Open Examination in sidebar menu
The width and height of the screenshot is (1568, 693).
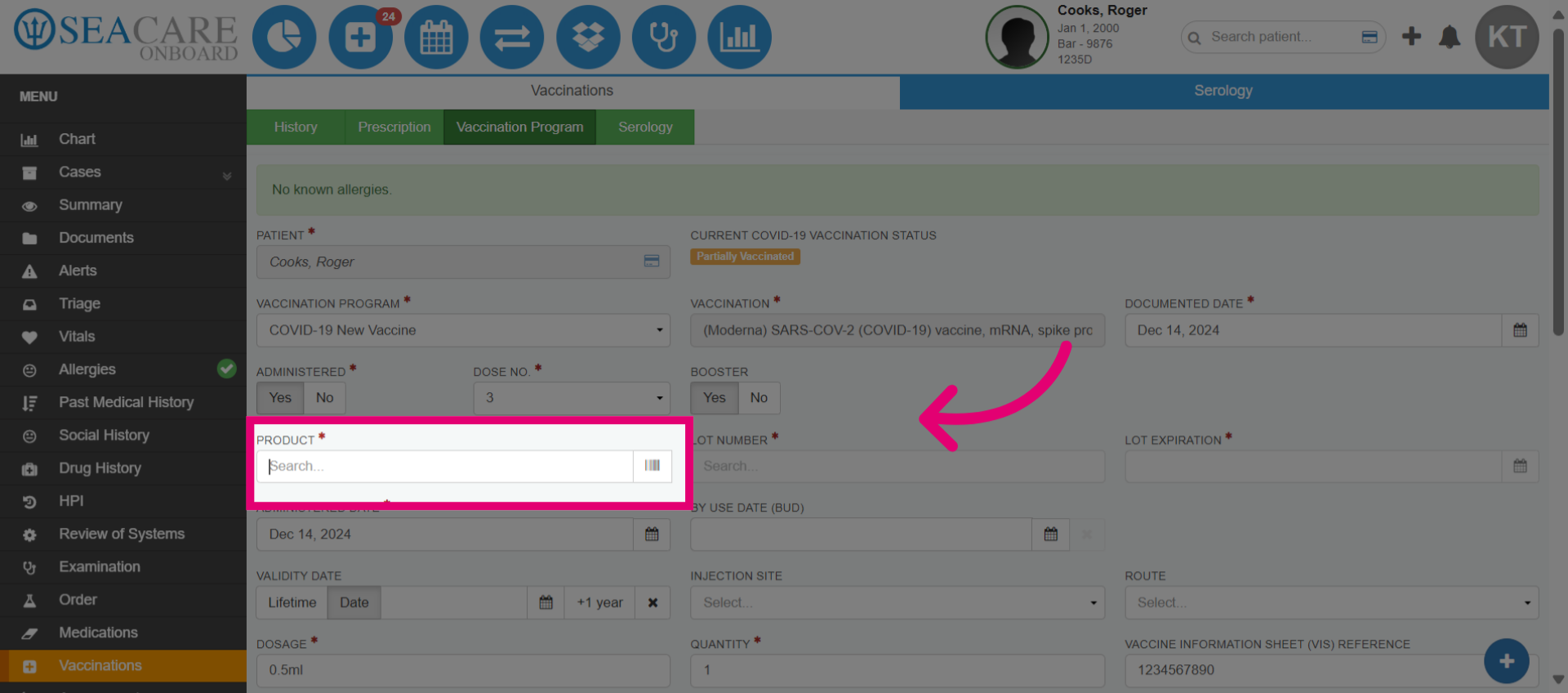pos(123,567)
